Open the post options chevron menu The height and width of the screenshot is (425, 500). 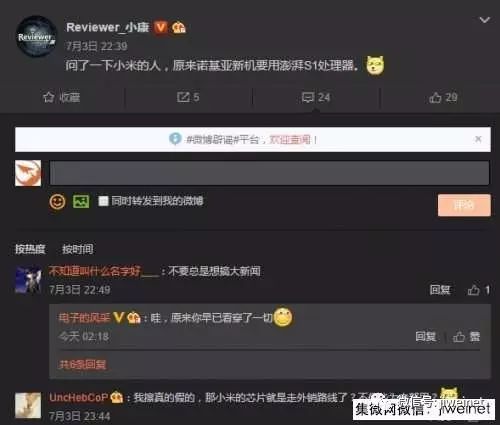point(484,20)
